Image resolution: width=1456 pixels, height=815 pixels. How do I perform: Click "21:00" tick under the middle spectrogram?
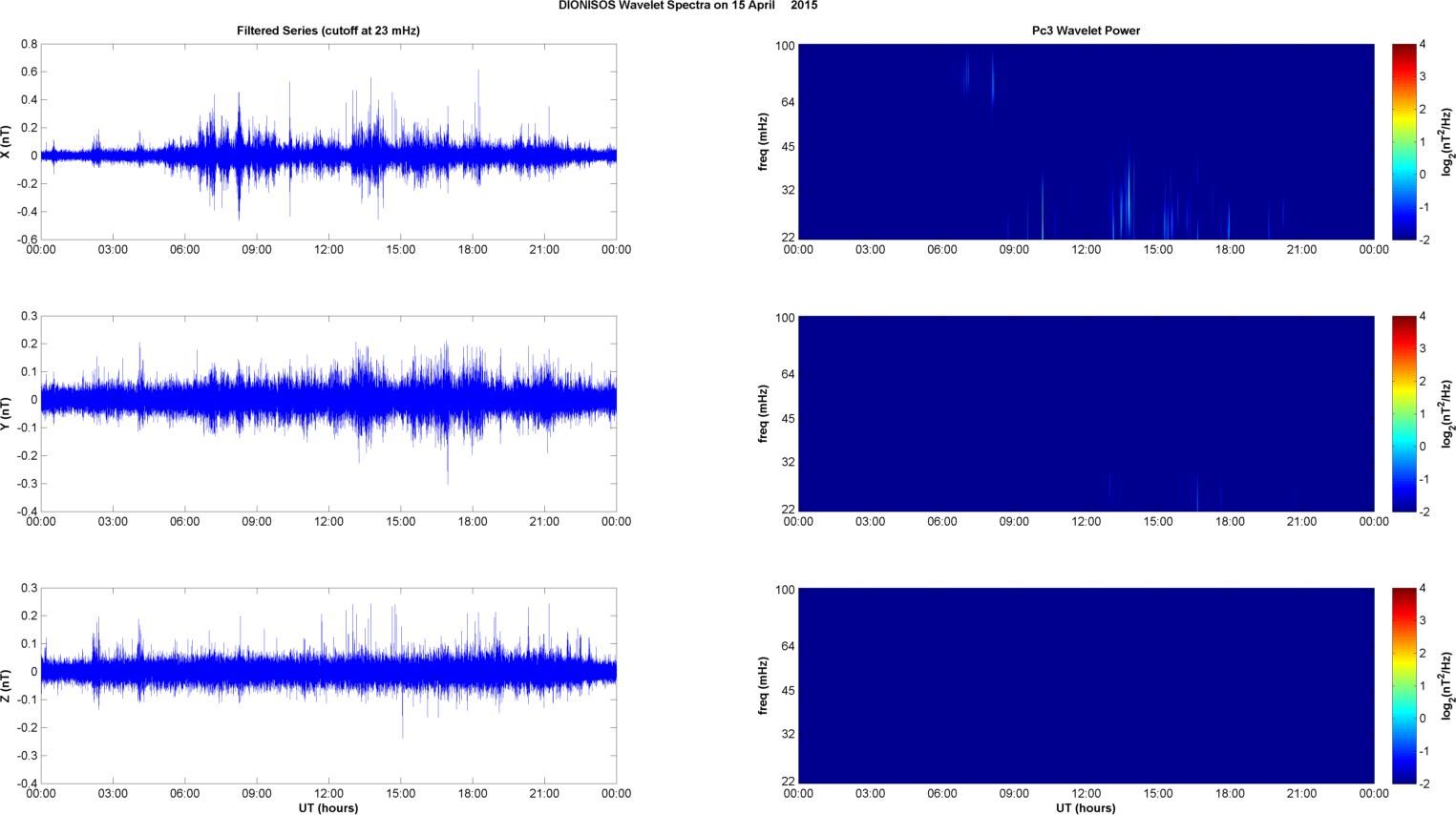[1302, 522]
